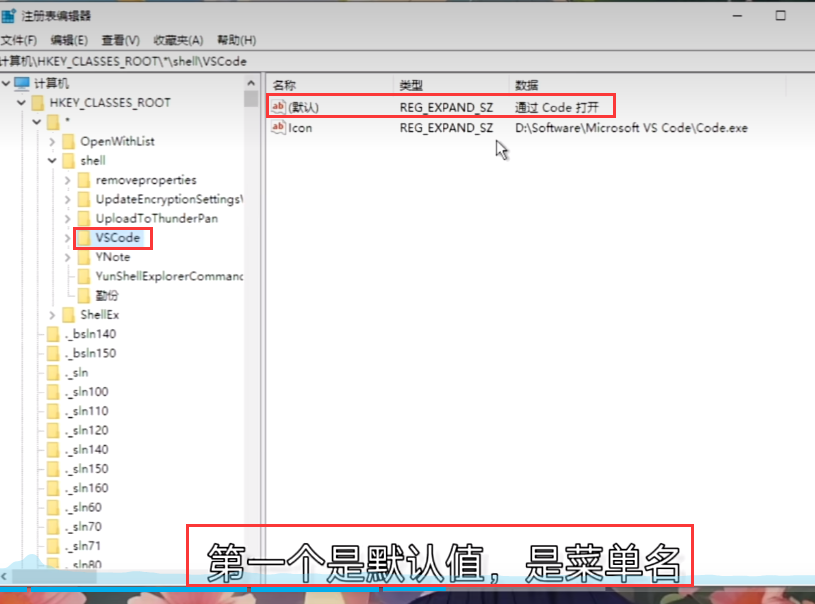Image resolution: width=815 pixels, height=604 pixels.
Task: Click the Registry Editor icon in title bar
Action: pyautogui.click(x=8, y=16)
